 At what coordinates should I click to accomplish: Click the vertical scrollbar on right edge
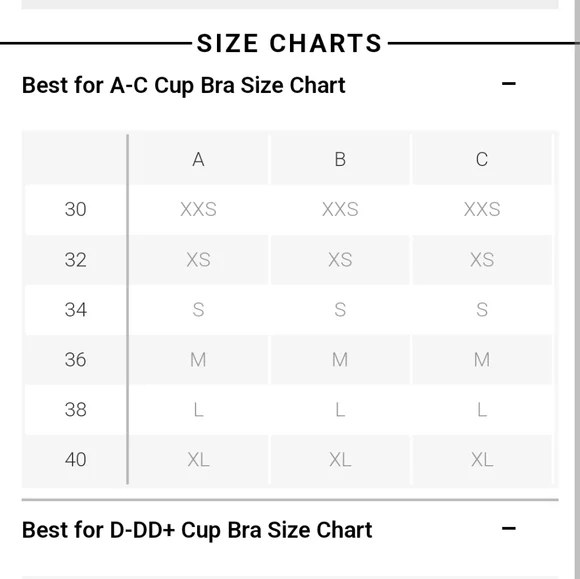(x=577, y=289)
